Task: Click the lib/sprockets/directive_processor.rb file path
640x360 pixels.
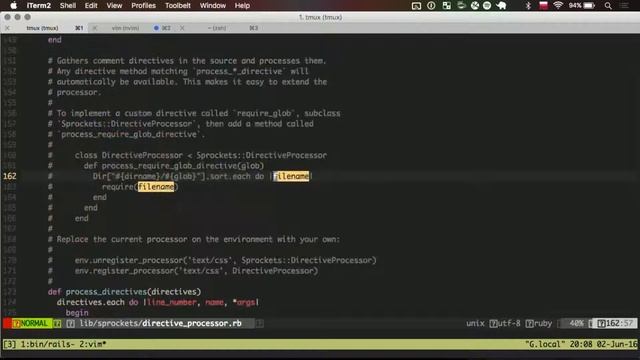Action: pos(160,323)
